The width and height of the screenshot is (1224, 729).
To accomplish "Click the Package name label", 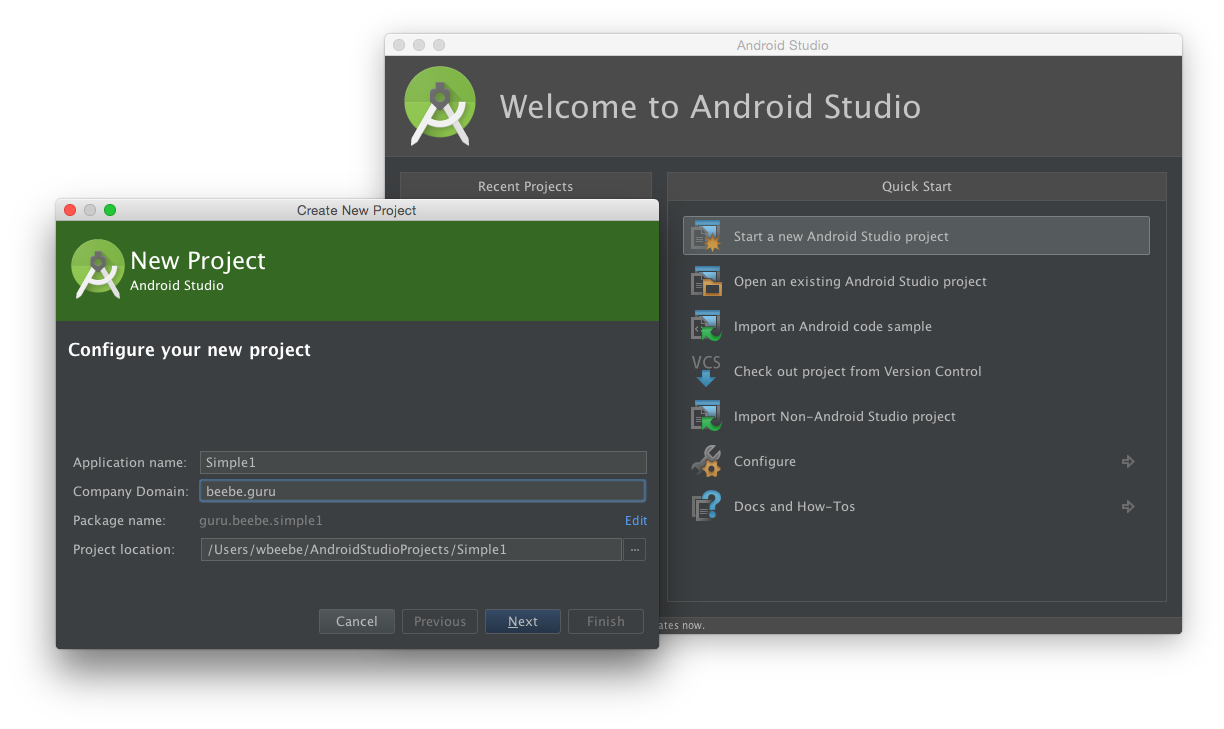I will 120,520.
